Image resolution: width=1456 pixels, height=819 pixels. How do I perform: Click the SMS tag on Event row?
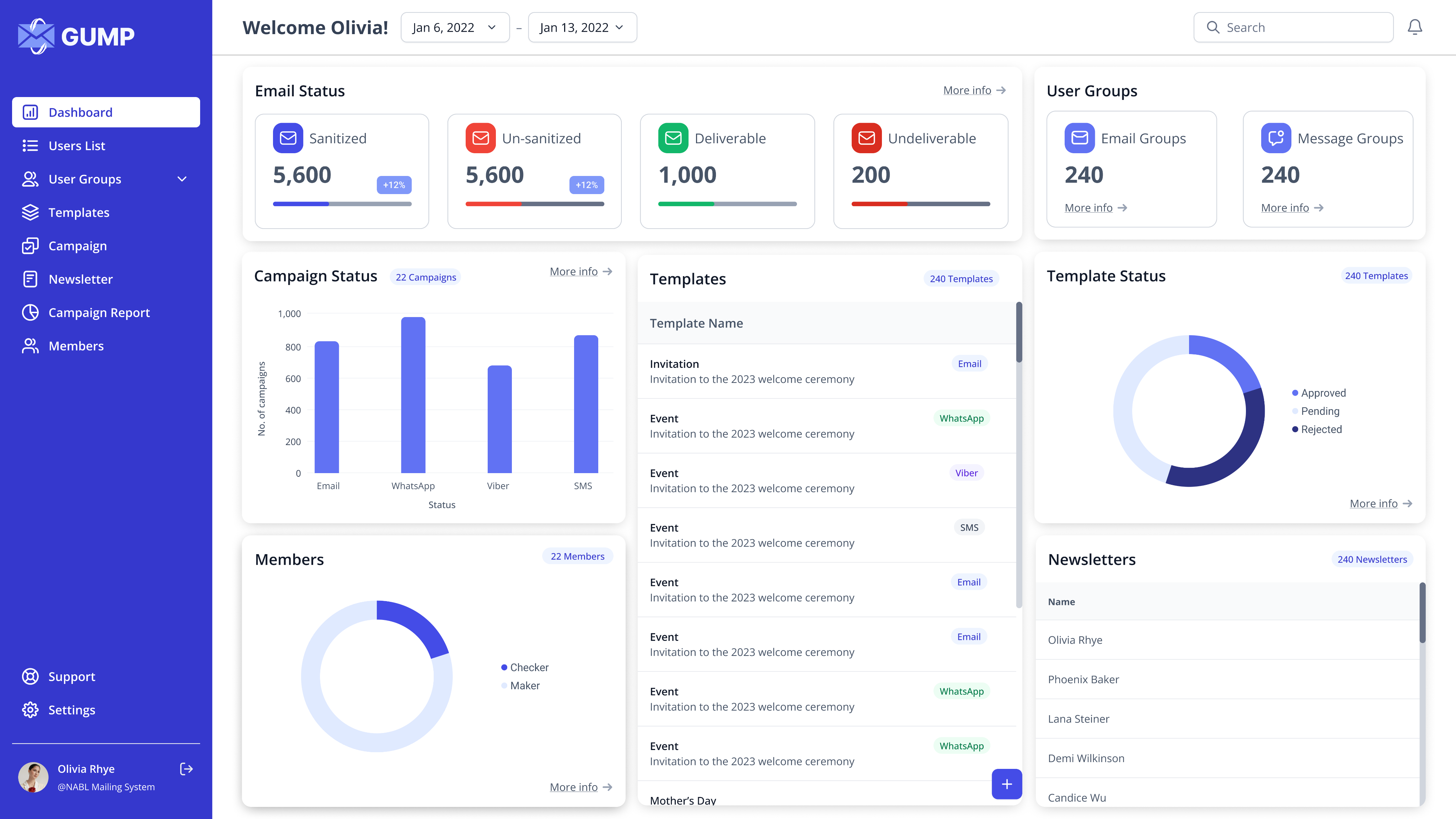(x=969, y=528)
